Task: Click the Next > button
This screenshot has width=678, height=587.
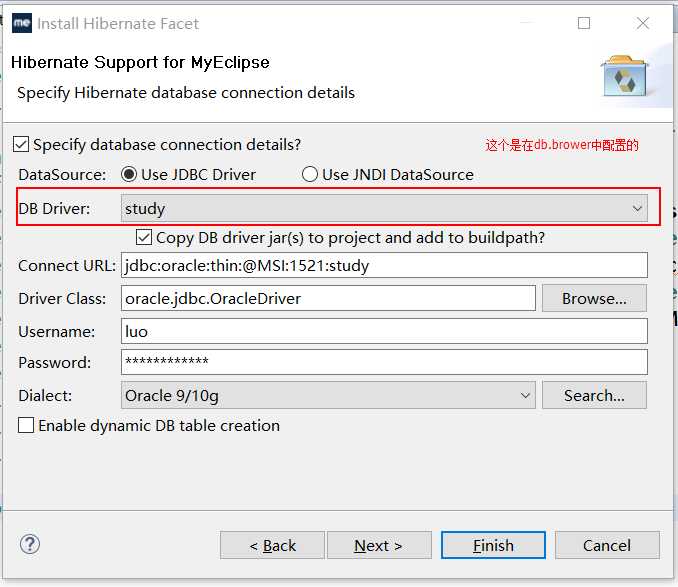Action: point(379,545)
